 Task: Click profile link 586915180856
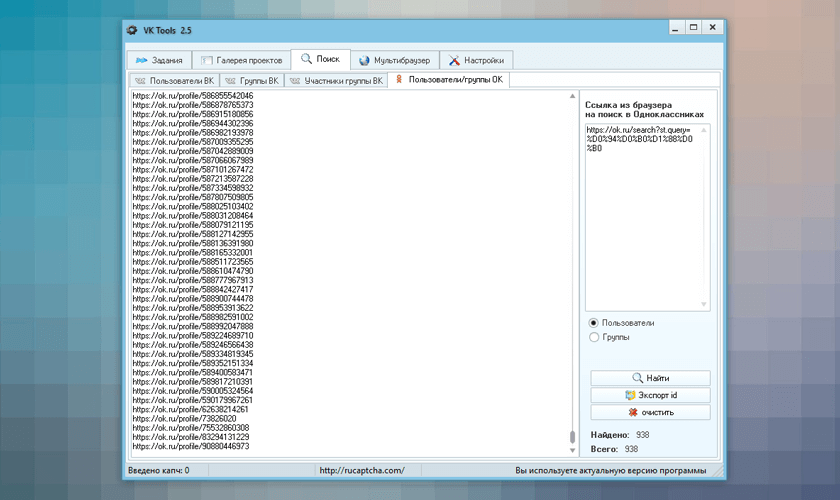[193, 114]
